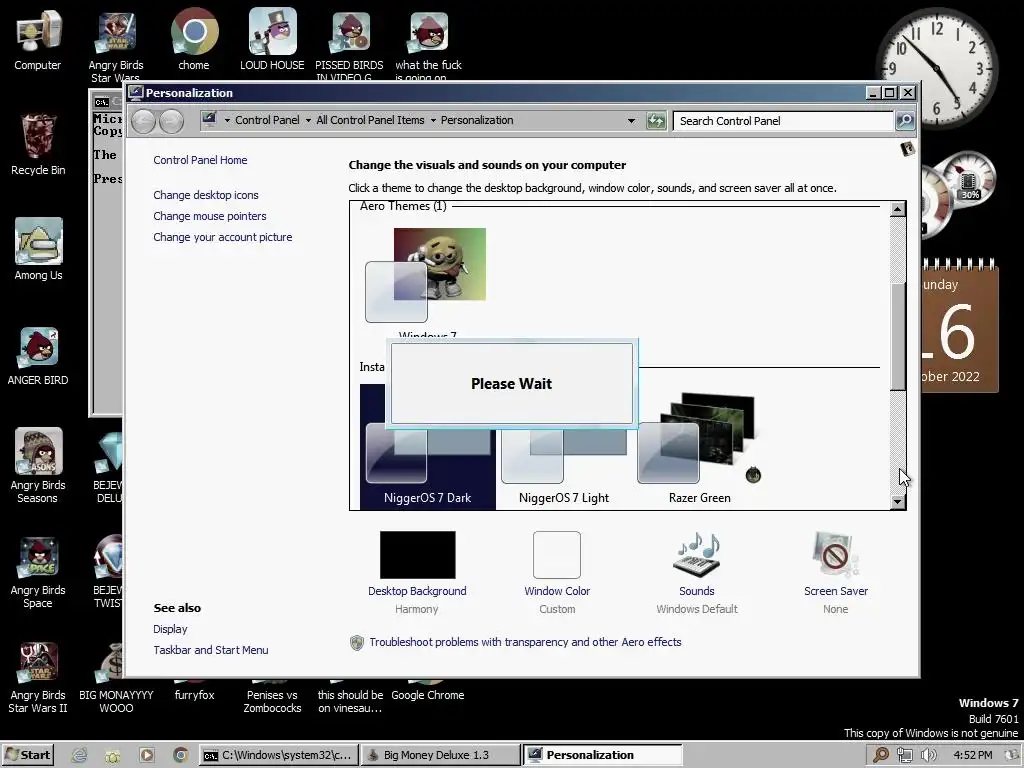Click in the Search Control Panel field

[784, 121]
